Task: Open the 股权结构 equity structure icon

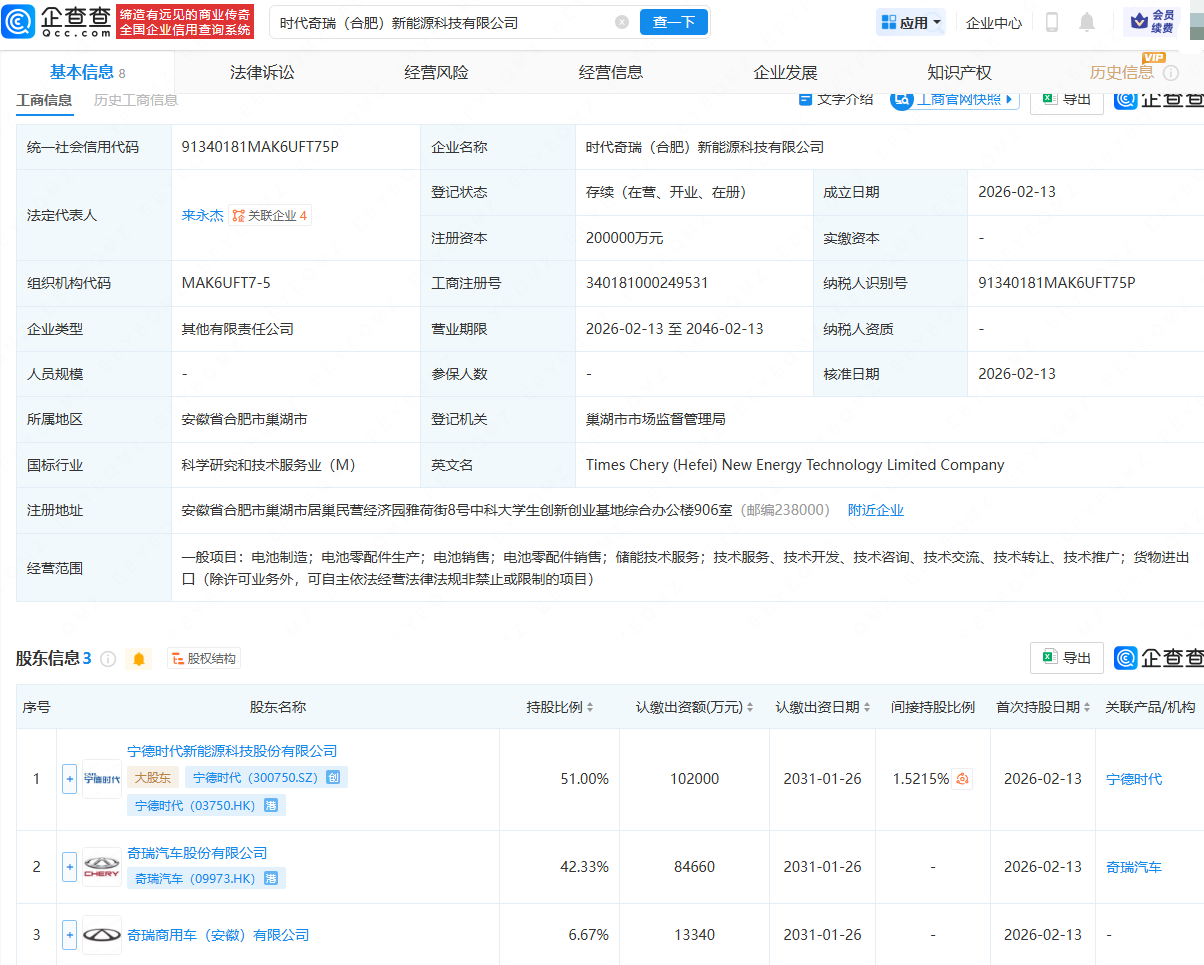Action: (x=176, y=658)
